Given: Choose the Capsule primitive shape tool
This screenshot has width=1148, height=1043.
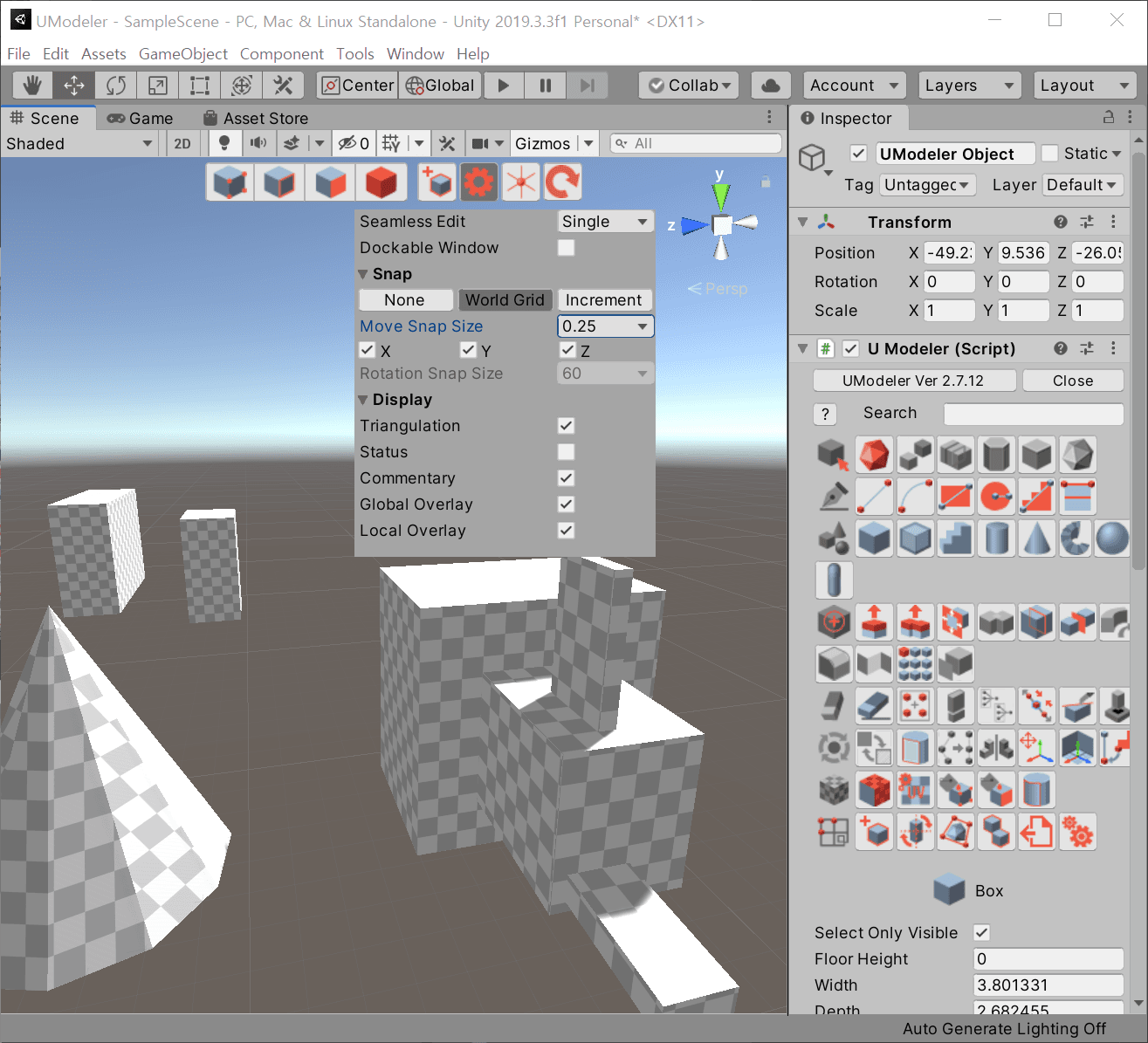Looking at the screenshot, I should [x=834, y=580].
